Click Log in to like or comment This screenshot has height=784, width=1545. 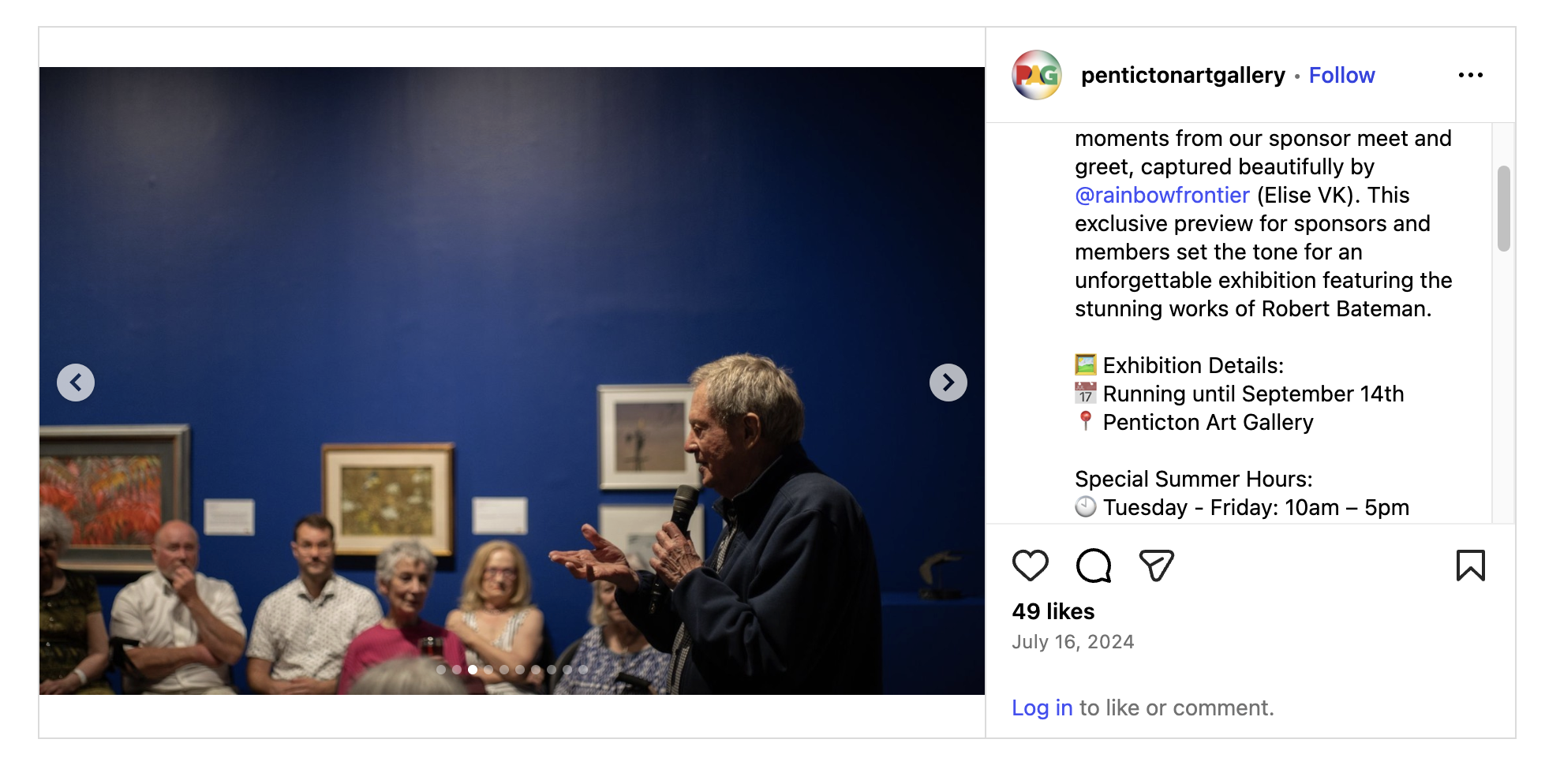pos(1042,707)
